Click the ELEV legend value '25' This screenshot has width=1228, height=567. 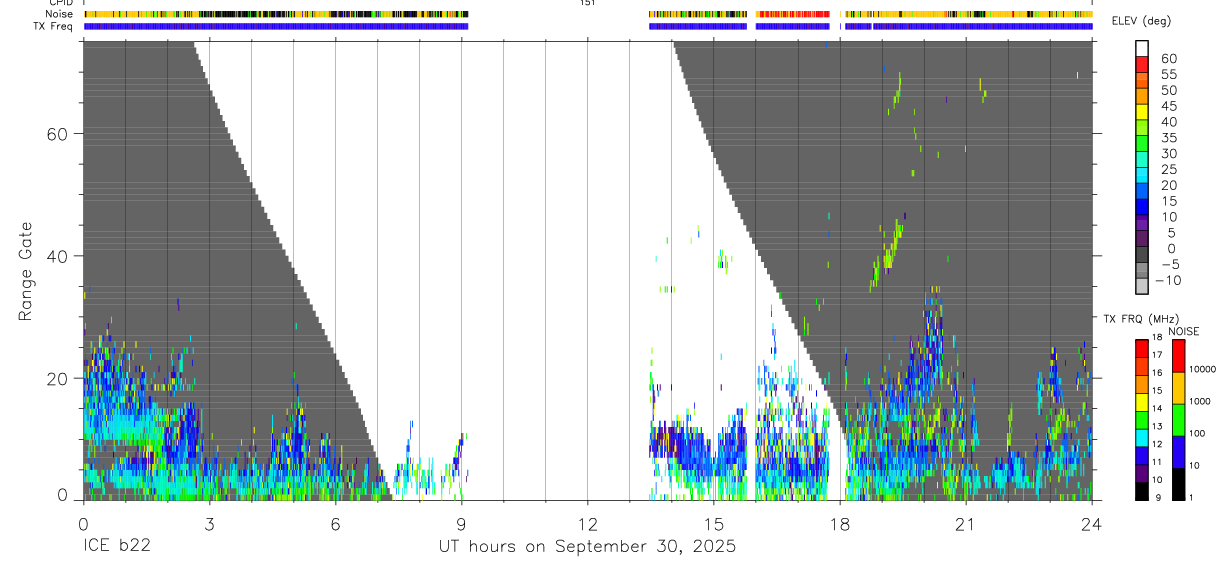coord(1169,169)
